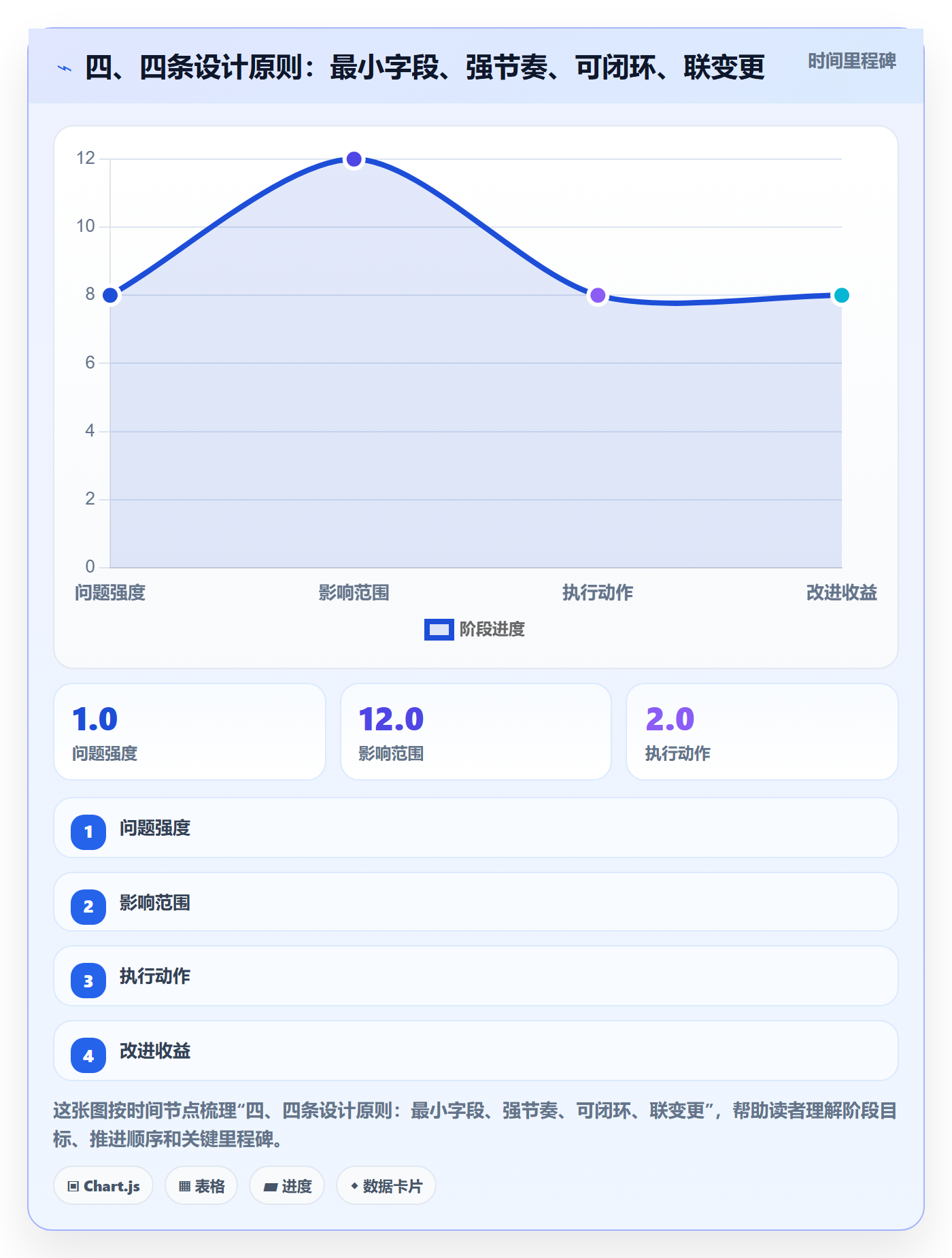The image size is (952, 1258).
Task: Click the number 2 step badge
Action: click(88, 906)
